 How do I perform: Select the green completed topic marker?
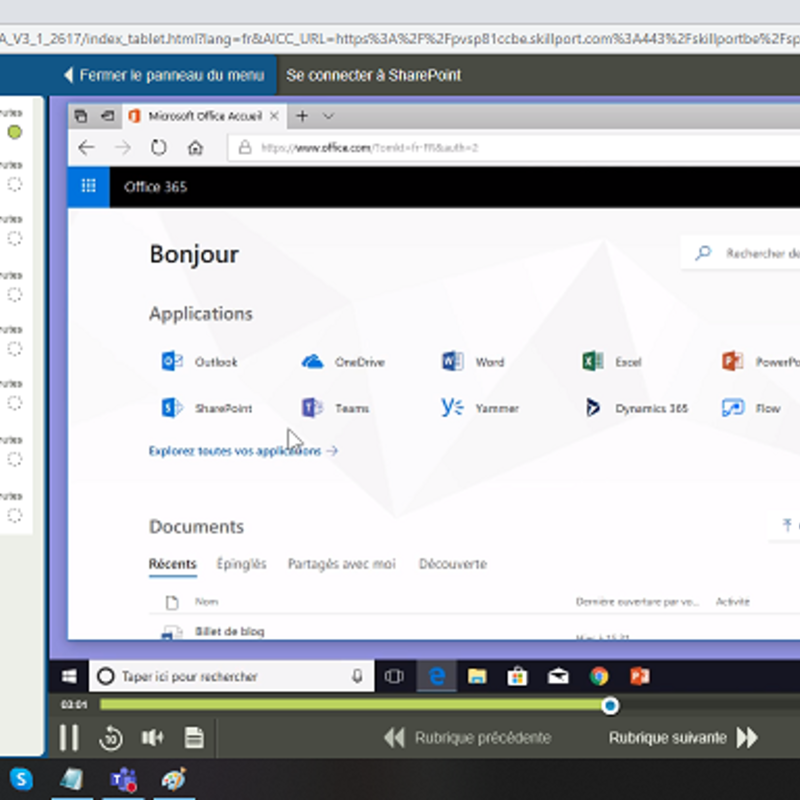coord(15,132)
